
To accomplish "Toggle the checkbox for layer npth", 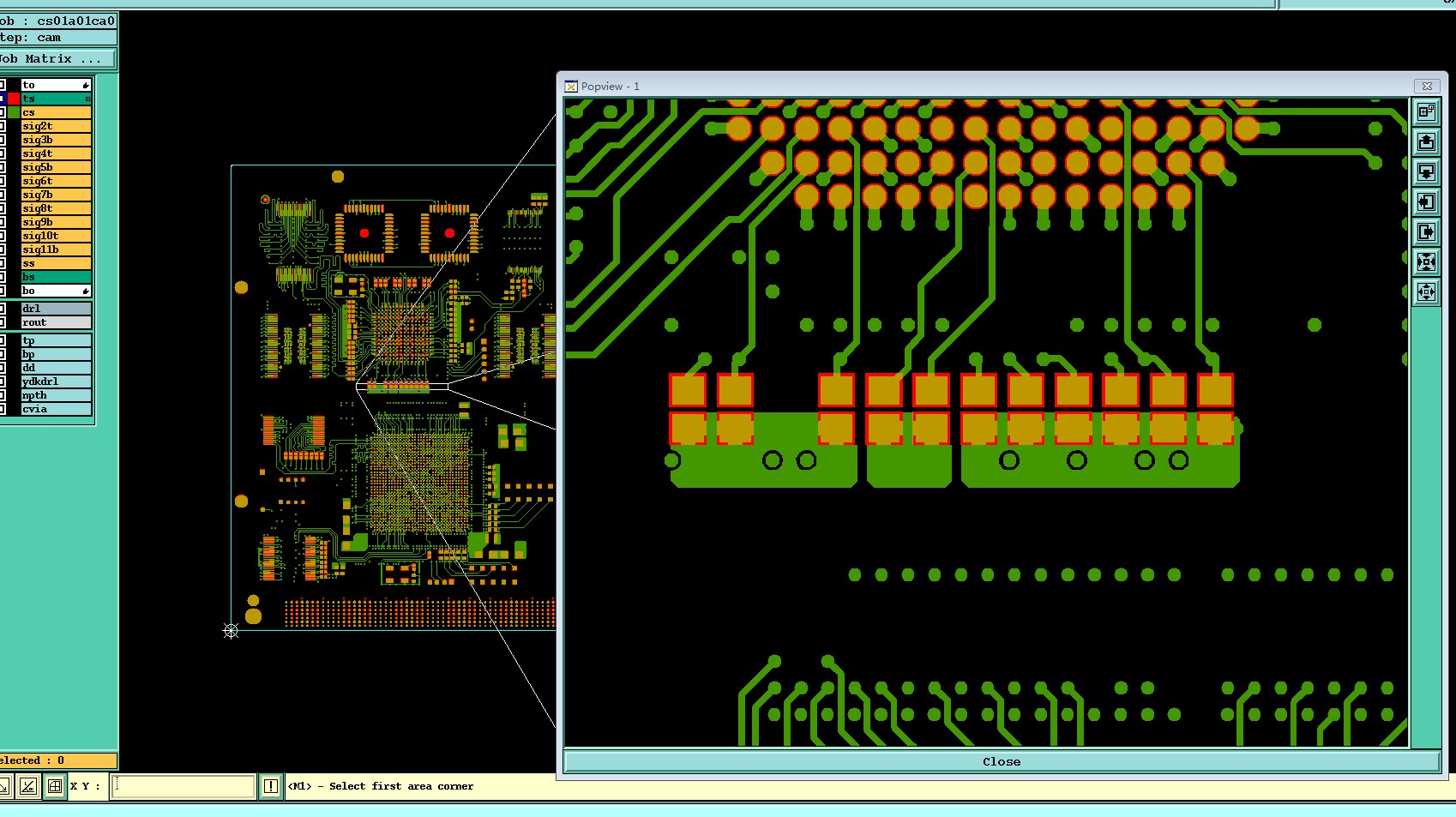I will (x=3, y=395).
